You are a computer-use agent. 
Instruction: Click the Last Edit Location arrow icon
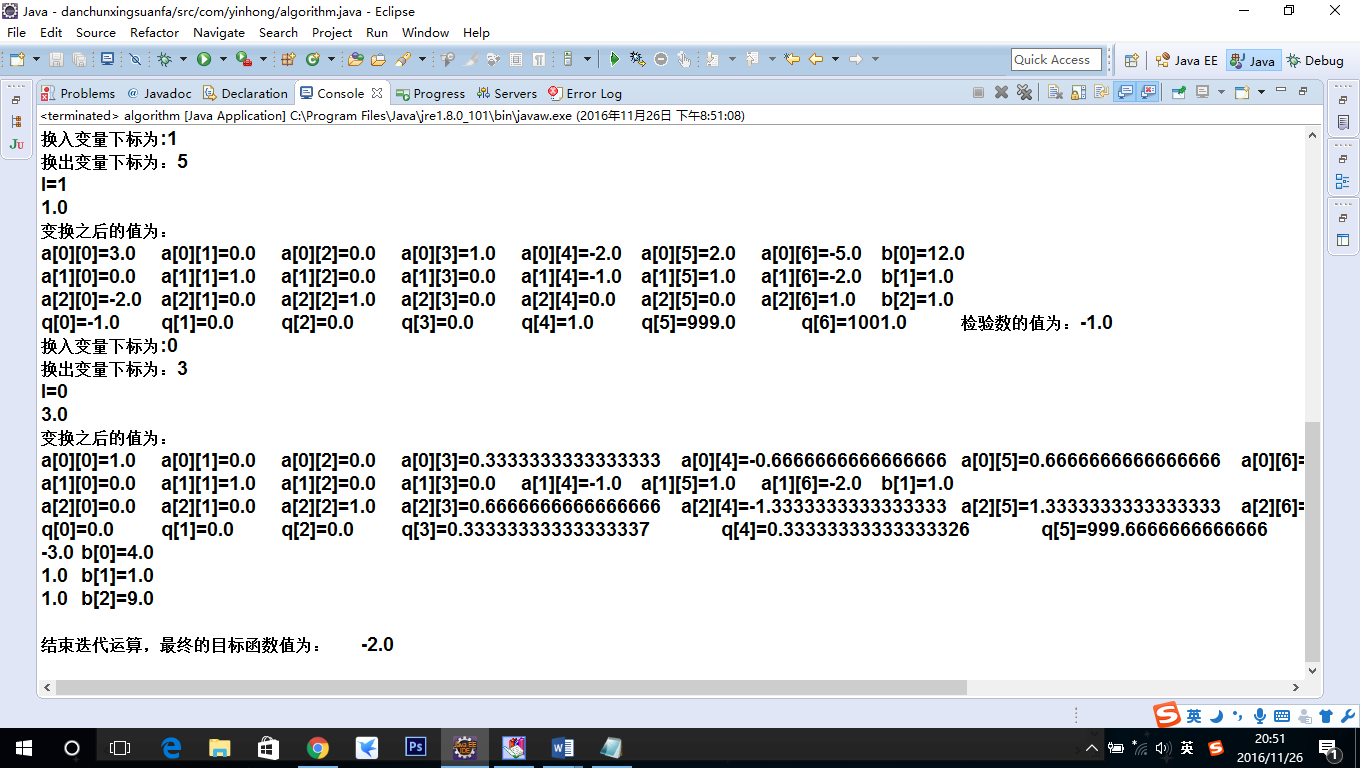tap(791, 59)
